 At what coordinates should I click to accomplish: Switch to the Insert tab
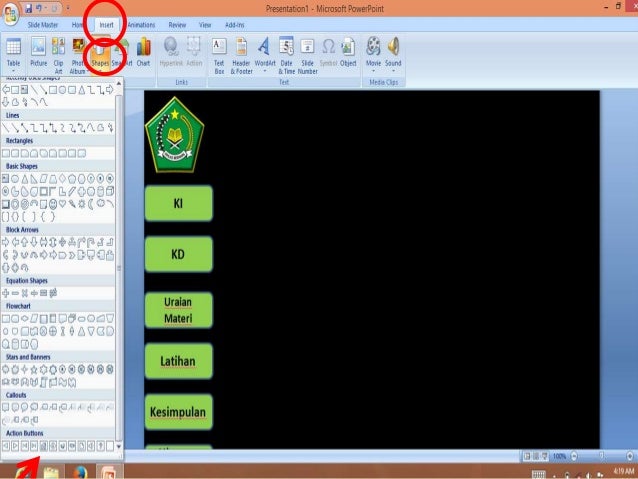(106, 25)
